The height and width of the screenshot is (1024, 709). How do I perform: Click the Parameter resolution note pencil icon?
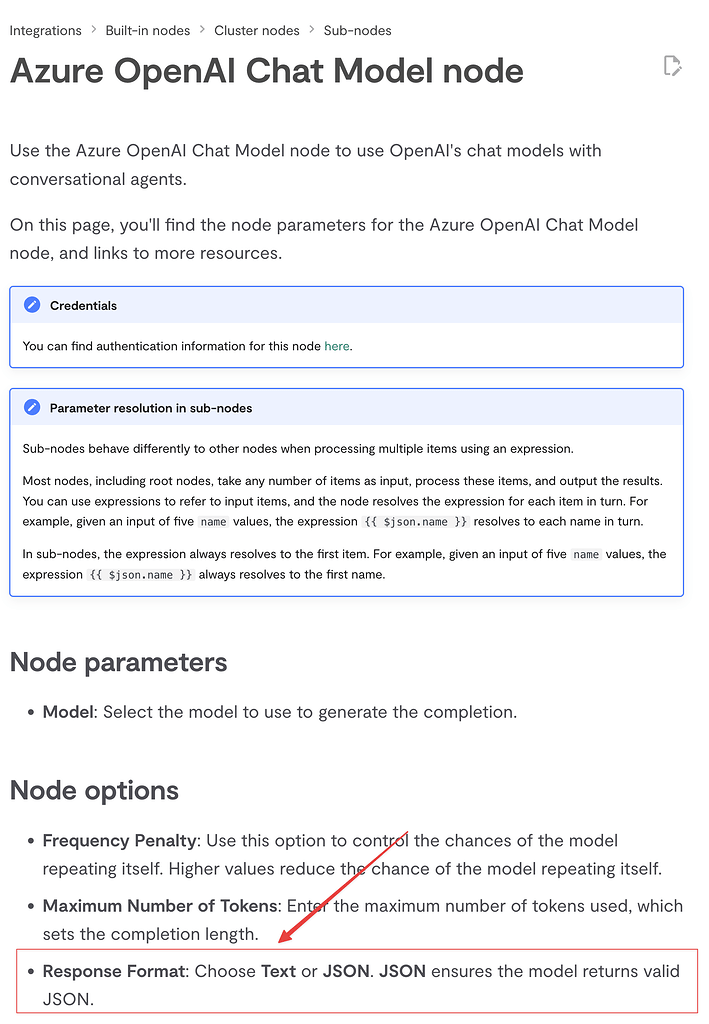tap(32, 407)
